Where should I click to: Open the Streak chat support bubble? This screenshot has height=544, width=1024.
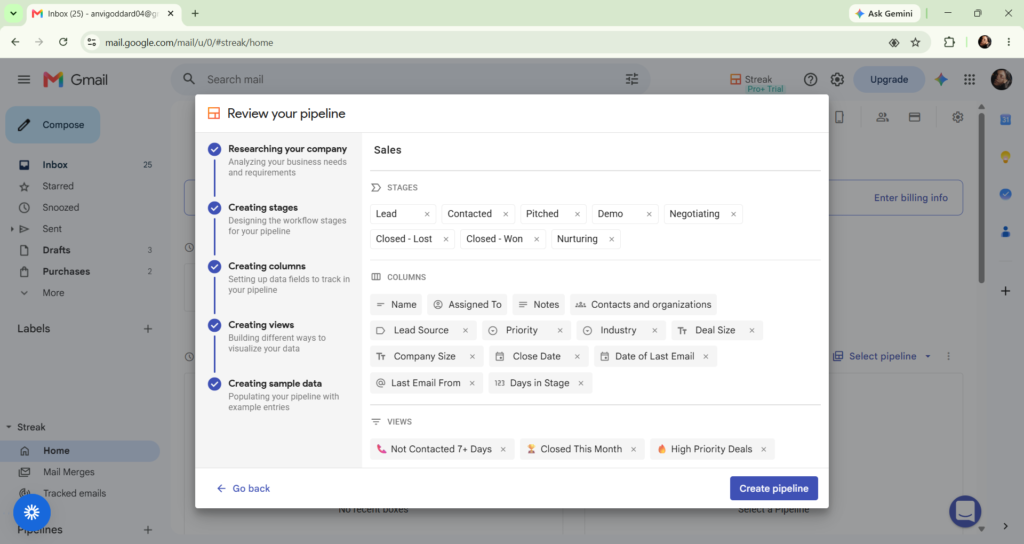(965, 512)
